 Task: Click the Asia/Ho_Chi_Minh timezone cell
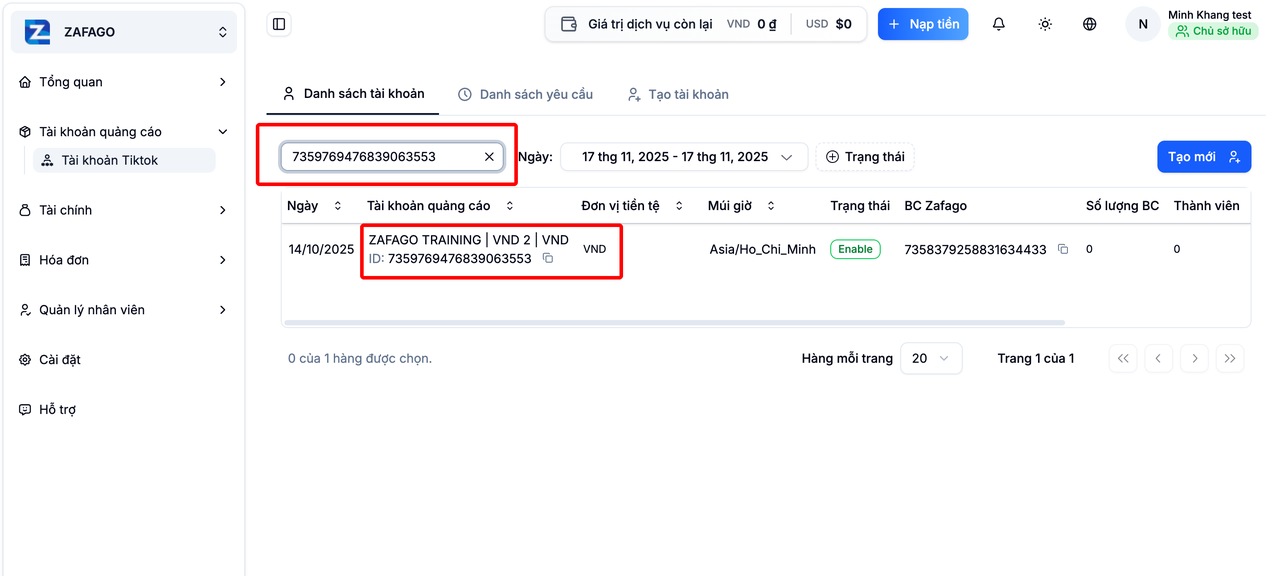click(x=762, y=249)
